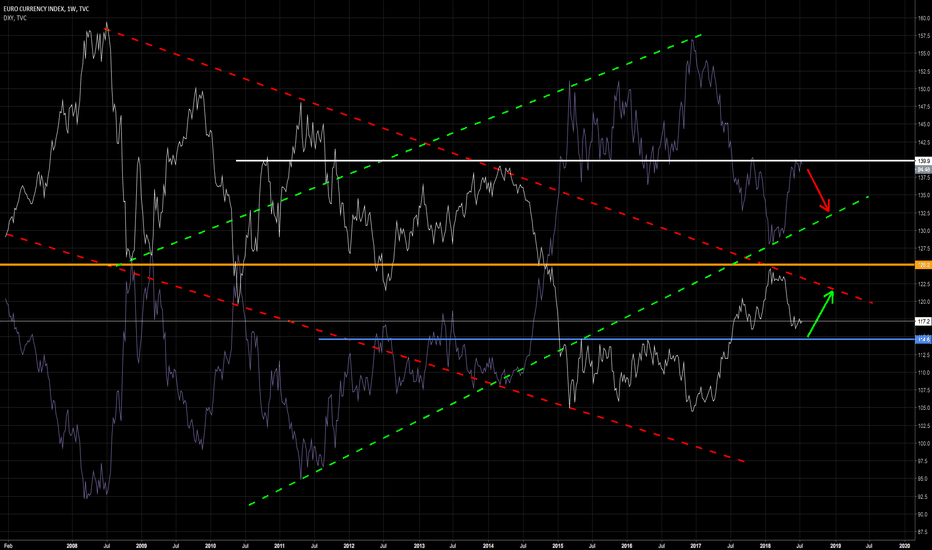Click the 155.0 price axis value
Viewport: 932px width, 550px height.
coord(924,54)
